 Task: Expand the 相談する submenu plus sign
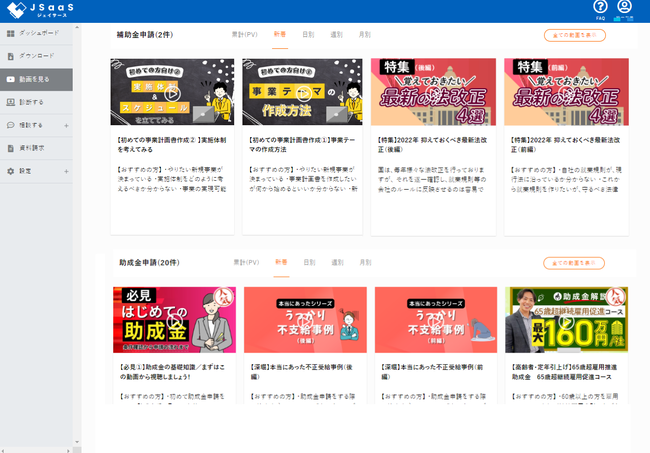point(66,125)
